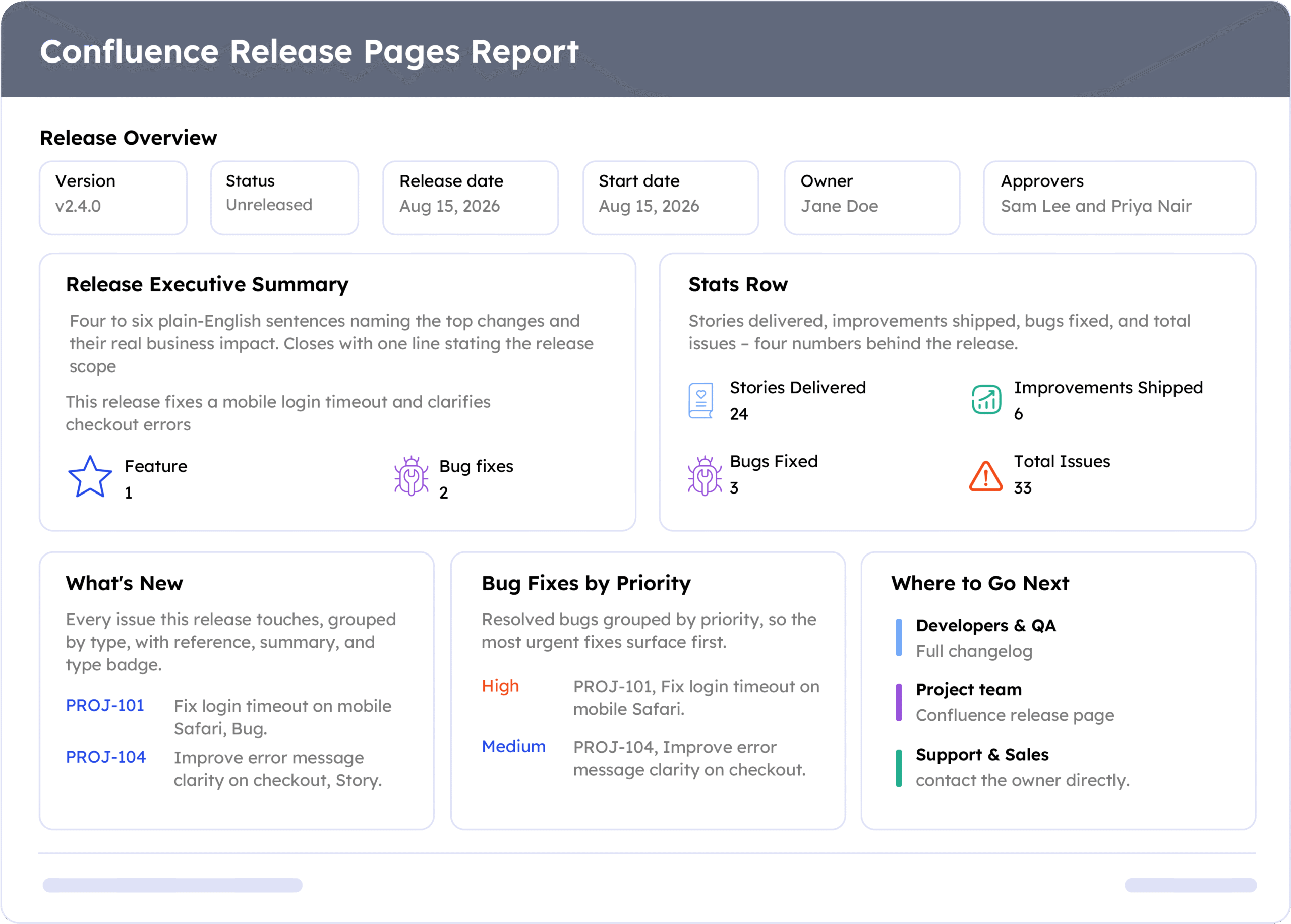Click the Start date card
The width and height of the screenshot is (1291, 924).
[671, 198]
